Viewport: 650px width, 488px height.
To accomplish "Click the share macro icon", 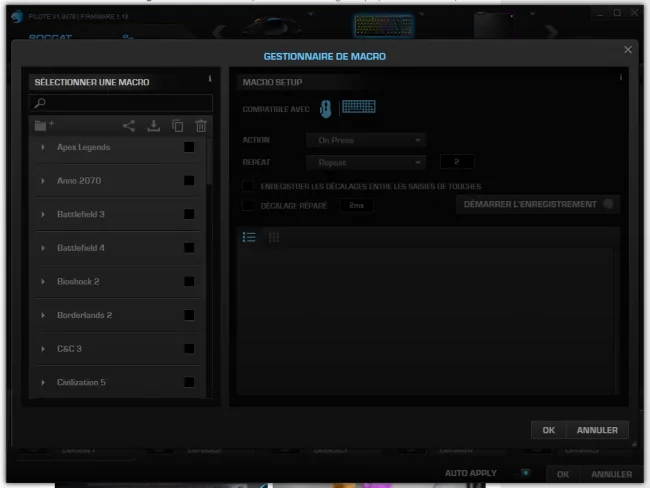I will click(x=129, y=126).
